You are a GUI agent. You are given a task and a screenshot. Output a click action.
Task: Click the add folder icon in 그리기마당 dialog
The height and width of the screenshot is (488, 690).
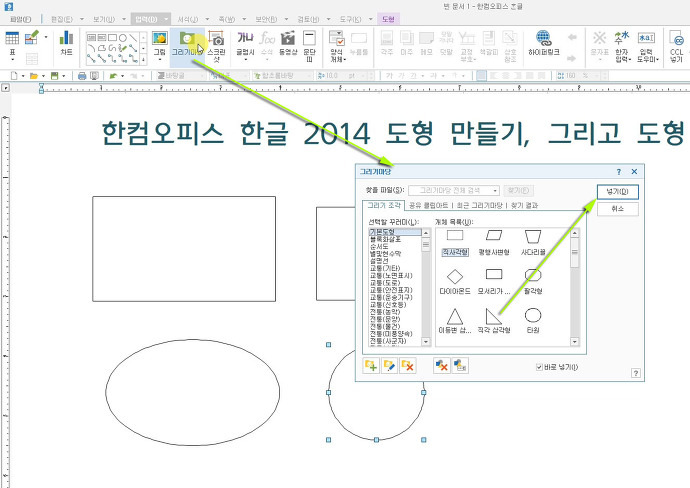click(x=371, y=365)
